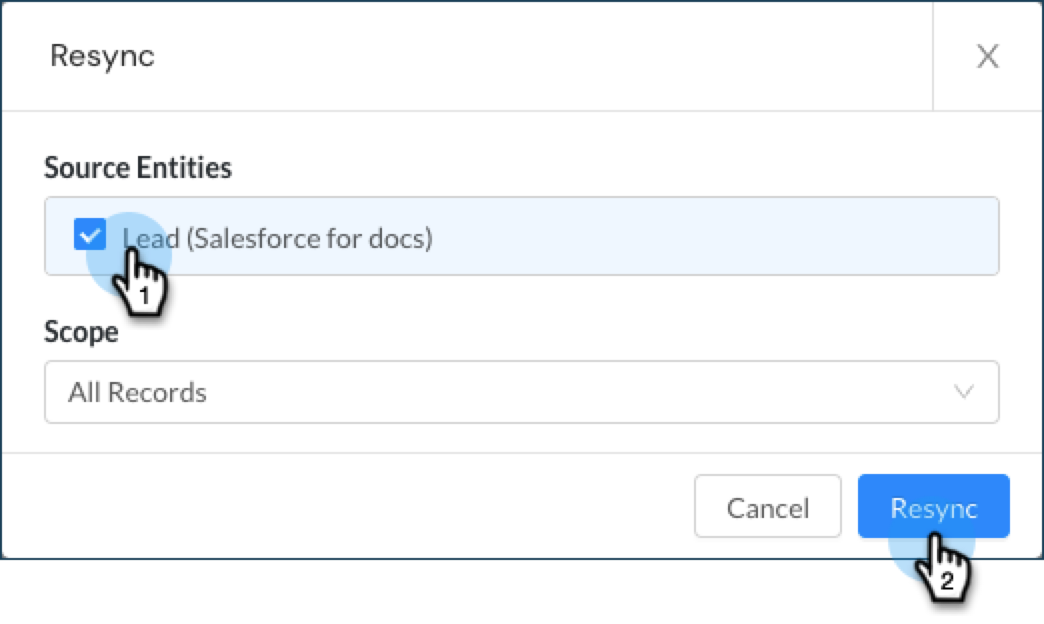Expand the All Records combo box

tap(521, 392)
